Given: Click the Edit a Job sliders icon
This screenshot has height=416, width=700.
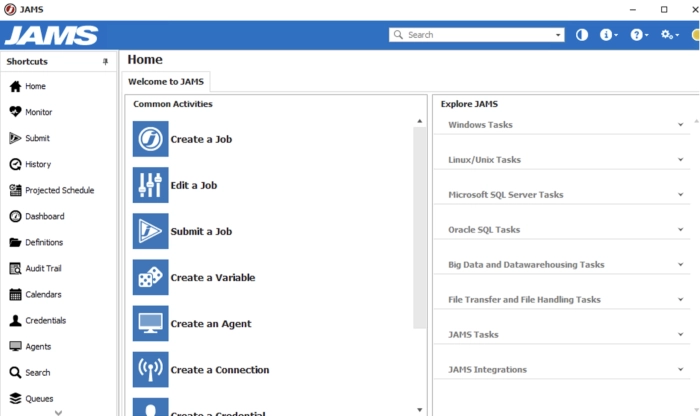Looking at the screenshot, I should (150, 185).
